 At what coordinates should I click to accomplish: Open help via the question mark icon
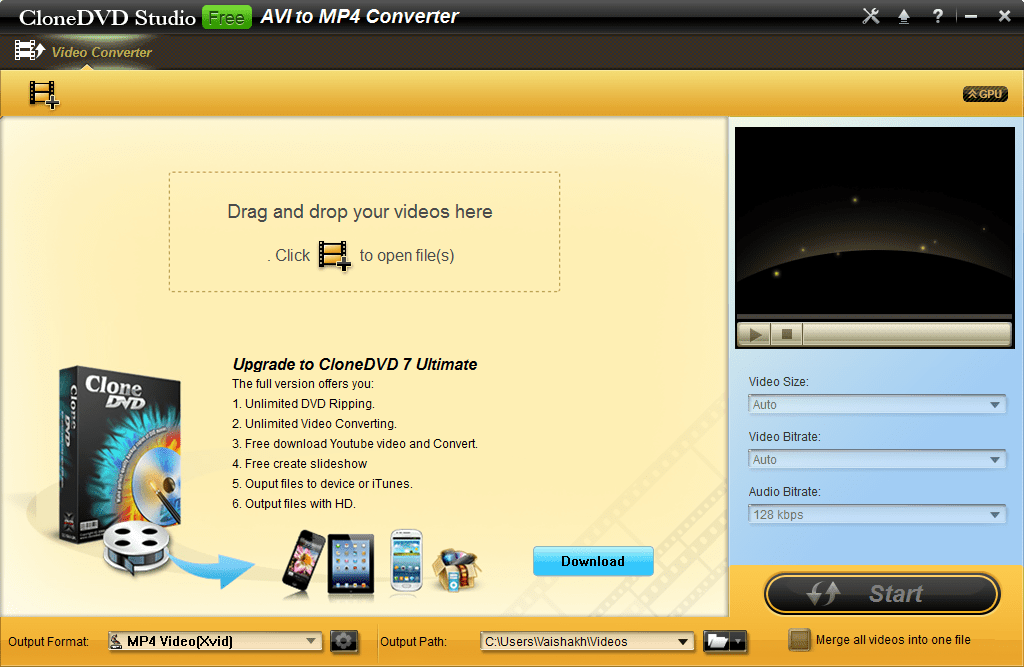point(938,16)
